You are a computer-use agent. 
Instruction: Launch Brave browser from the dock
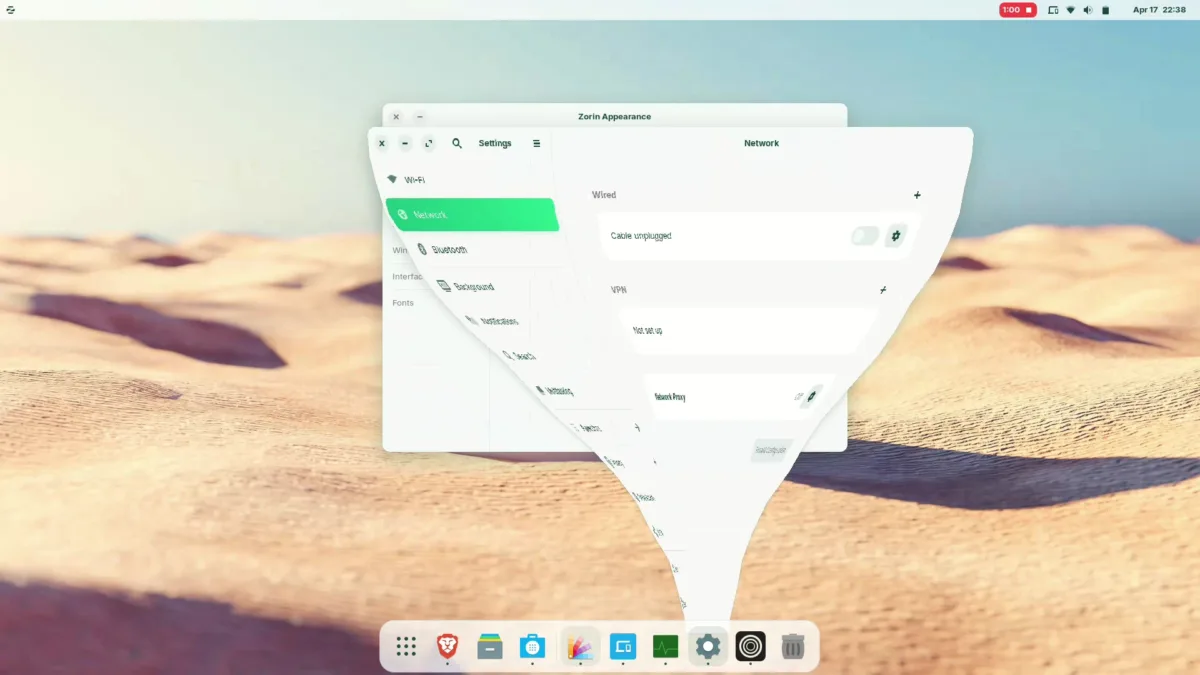[447, 646]
